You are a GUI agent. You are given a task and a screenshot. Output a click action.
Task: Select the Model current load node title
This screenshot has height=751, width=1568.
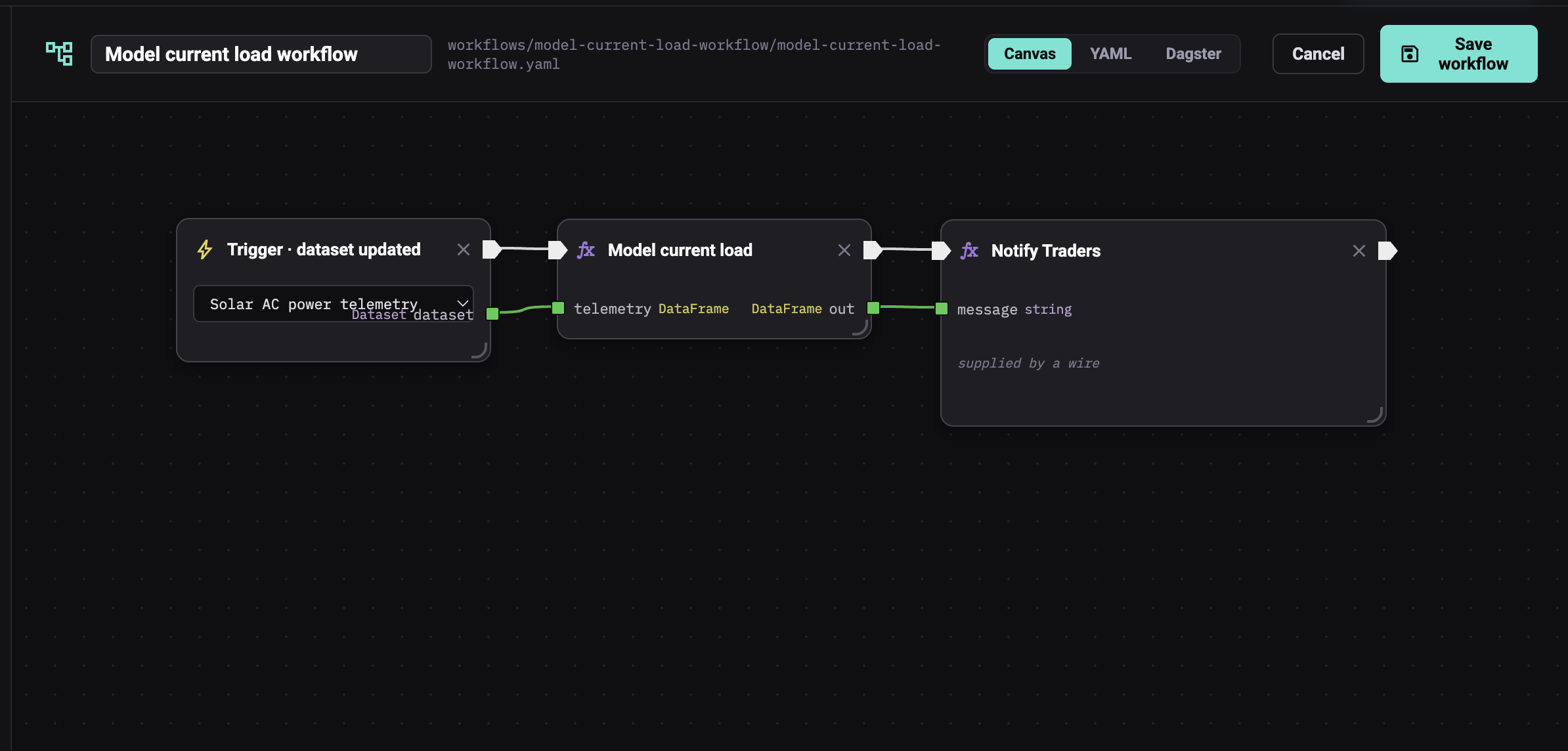tap(680, 250)
